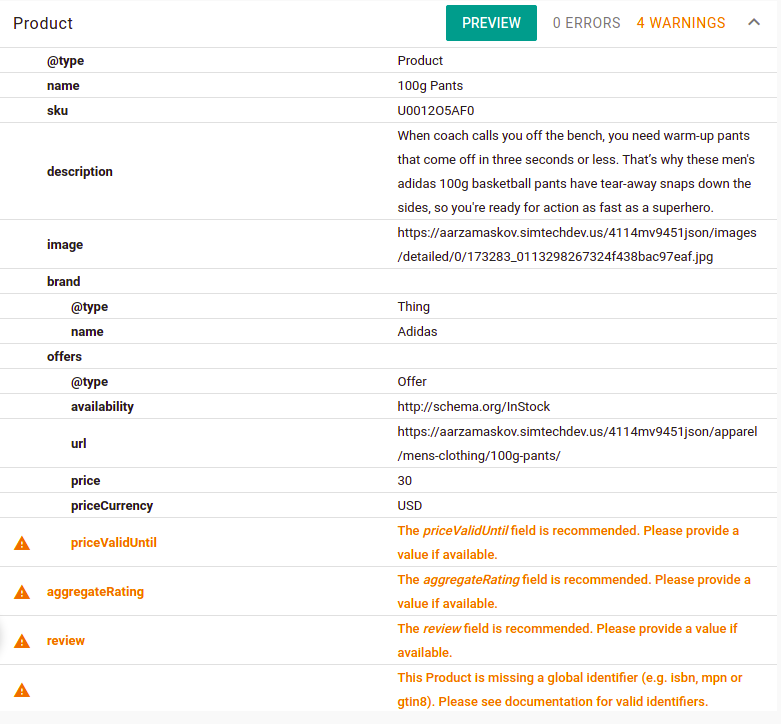Select the 0 ERRORS counter
The width and height of the screenshot is (781, 724).
tap(586, 23)
